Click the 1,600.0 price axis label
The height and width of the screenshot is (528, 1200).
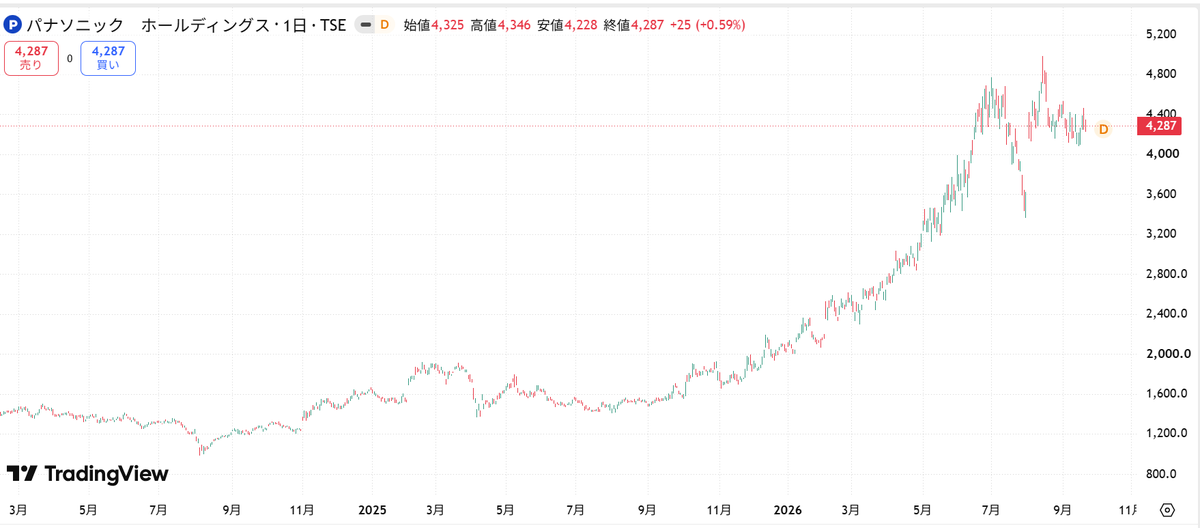tap(1165, 394)
